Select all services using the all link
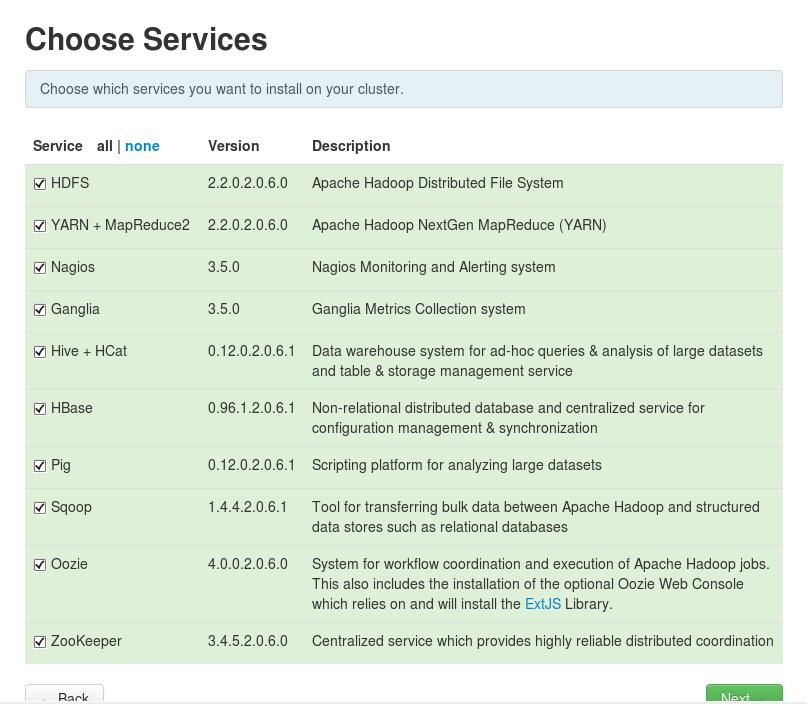This screenshot has width=807, height=704. pyautogui.click(x=105, y=146)
